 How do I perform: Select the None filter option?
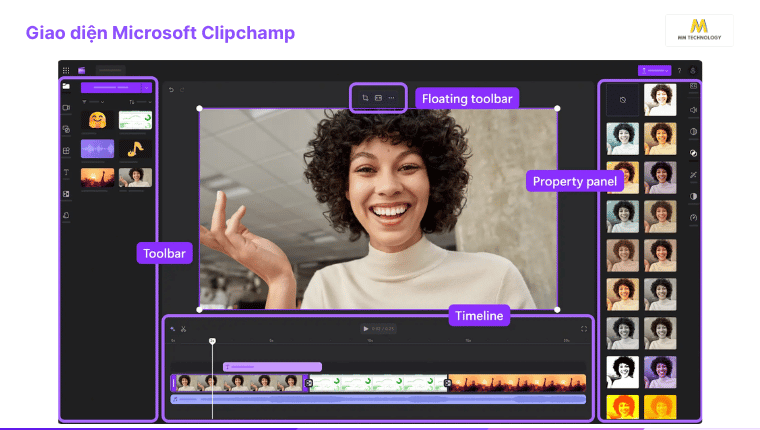point(623,100)
